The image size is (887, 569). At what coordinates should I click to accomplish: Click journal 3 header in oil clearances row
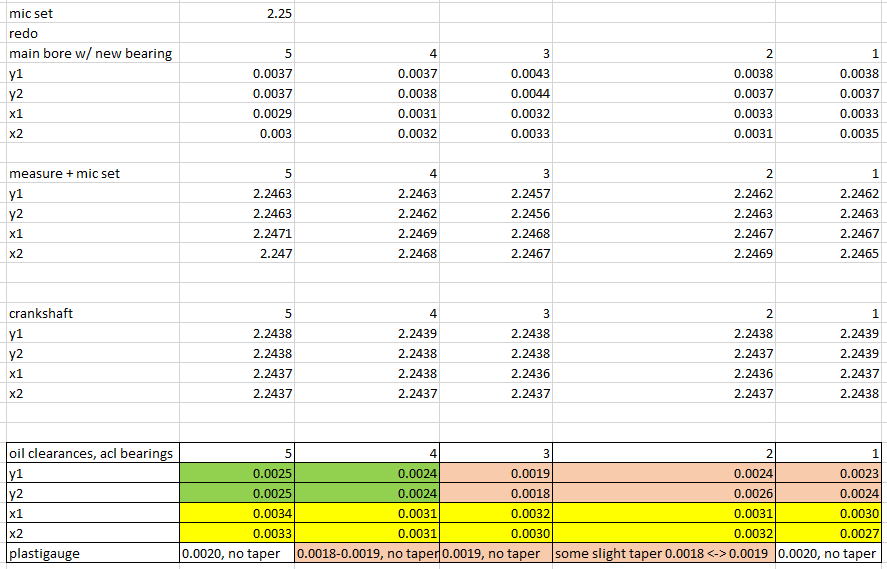(x=496, y=453)
